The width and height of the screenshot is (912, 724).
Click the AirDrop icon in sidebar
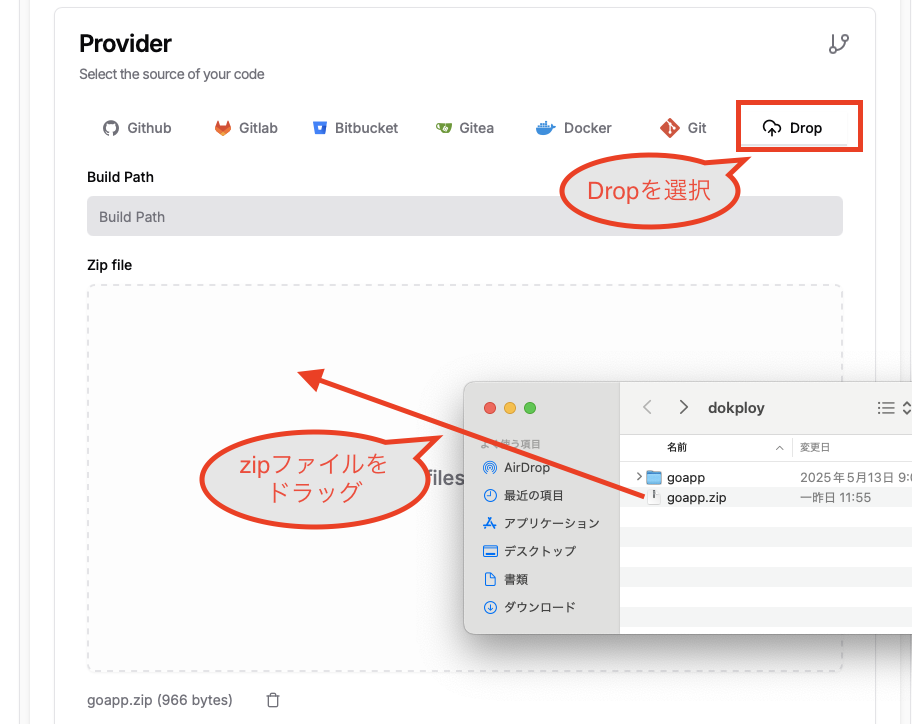(x=490, y=468)
